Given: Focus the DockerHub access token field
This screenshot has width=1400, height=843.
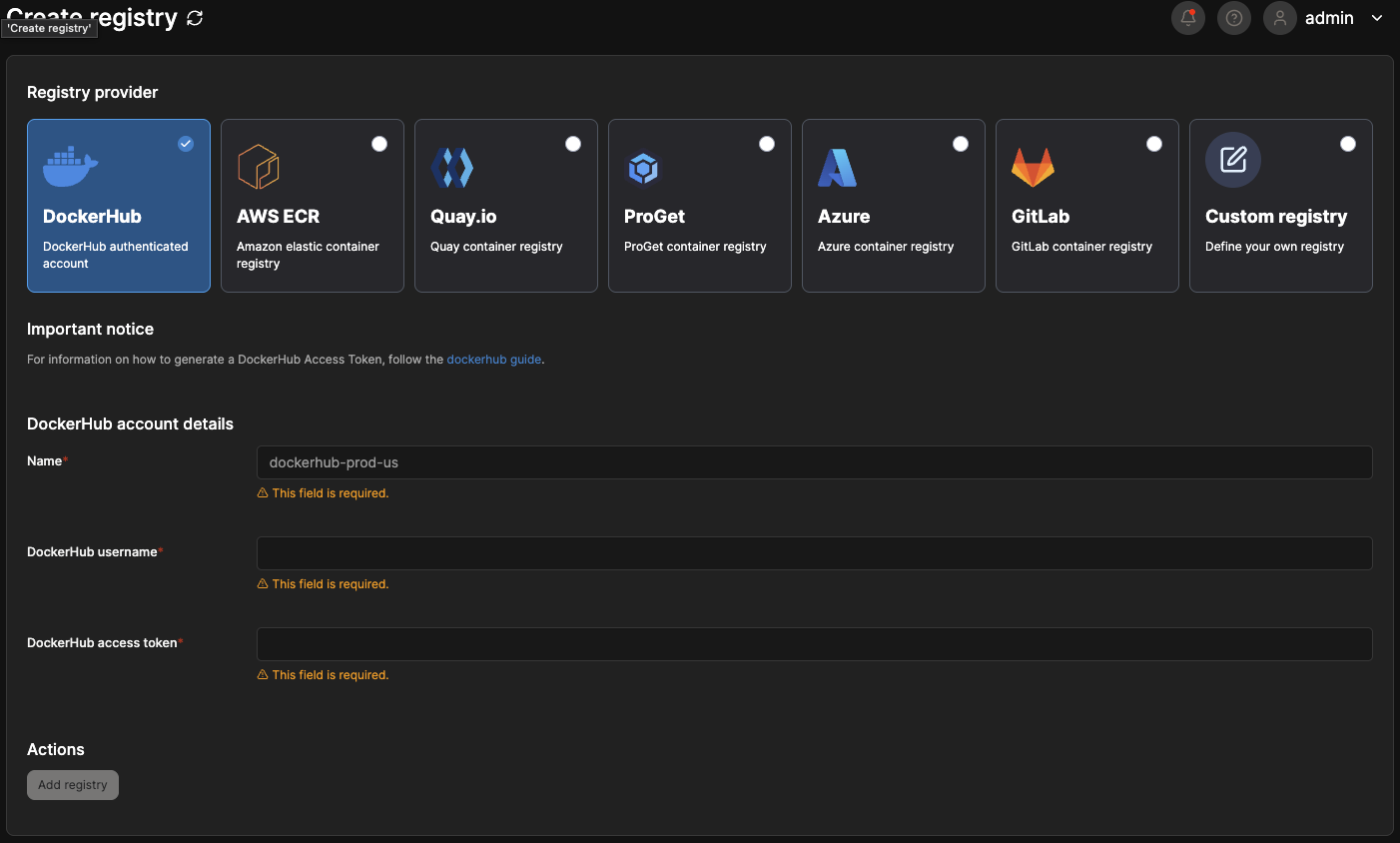Looking at the screenshot, I should pos(815,644).
